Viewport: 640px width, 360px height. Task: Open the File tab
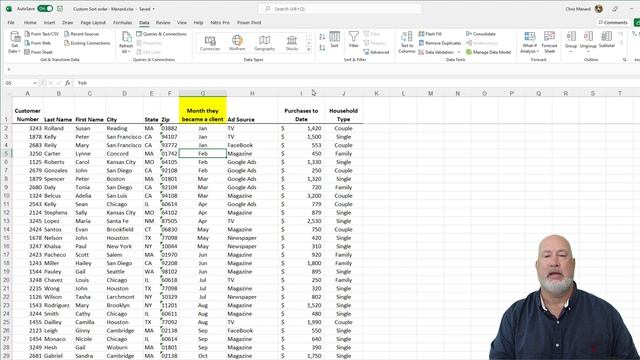click(x=11, y=22)
